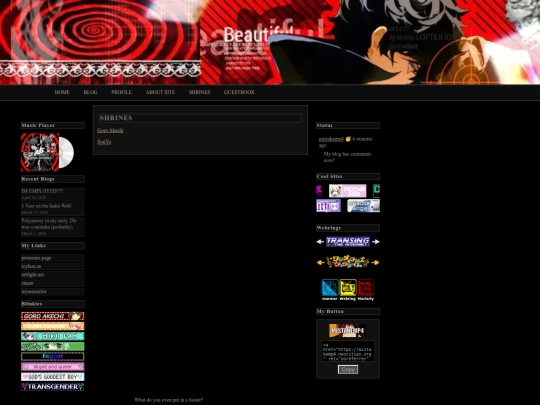Click the magenta site button in Cool Sites

319,191
